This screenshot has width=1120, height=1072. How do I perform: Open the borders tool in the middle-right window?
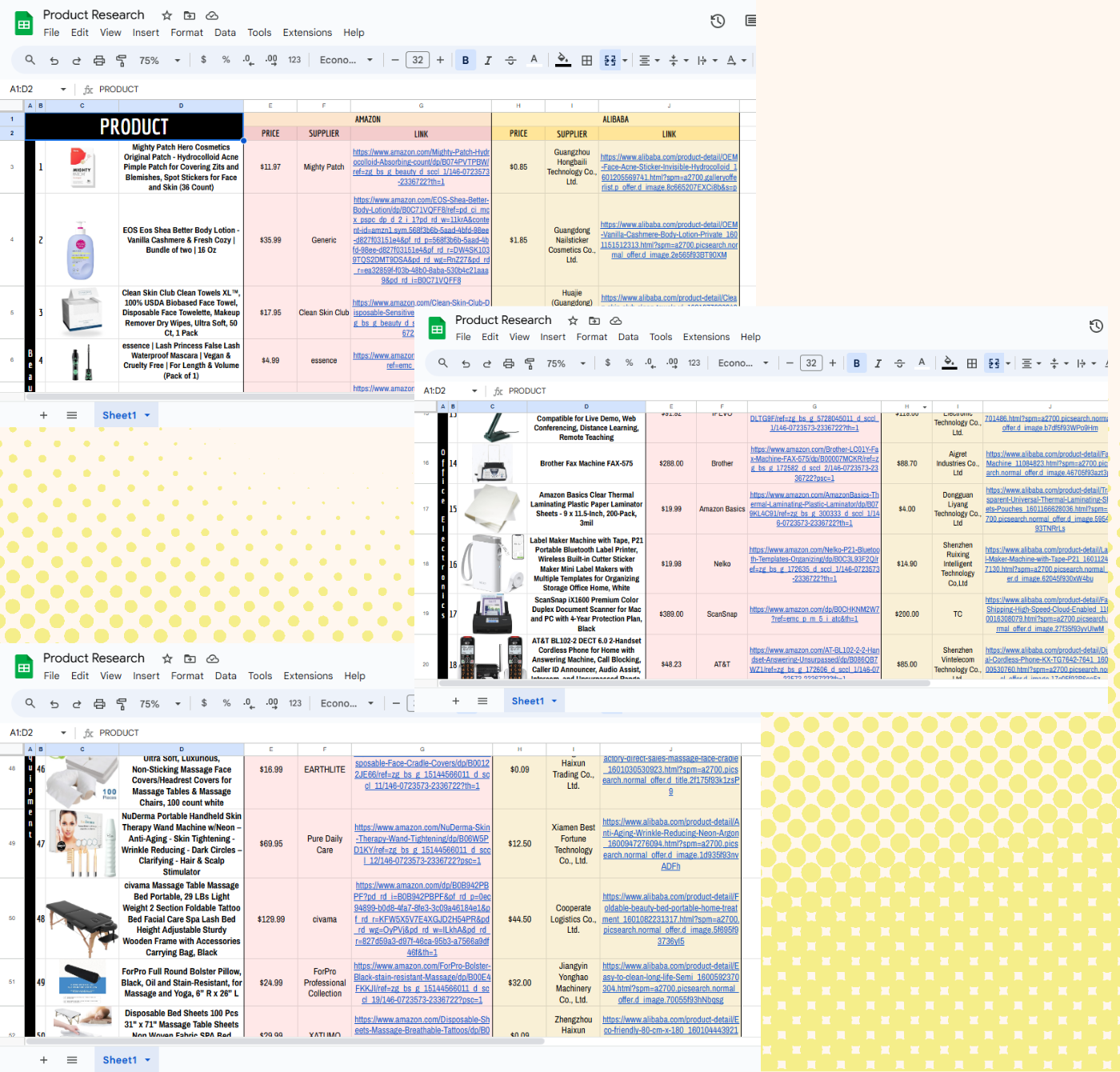click(x=971, y=363)
